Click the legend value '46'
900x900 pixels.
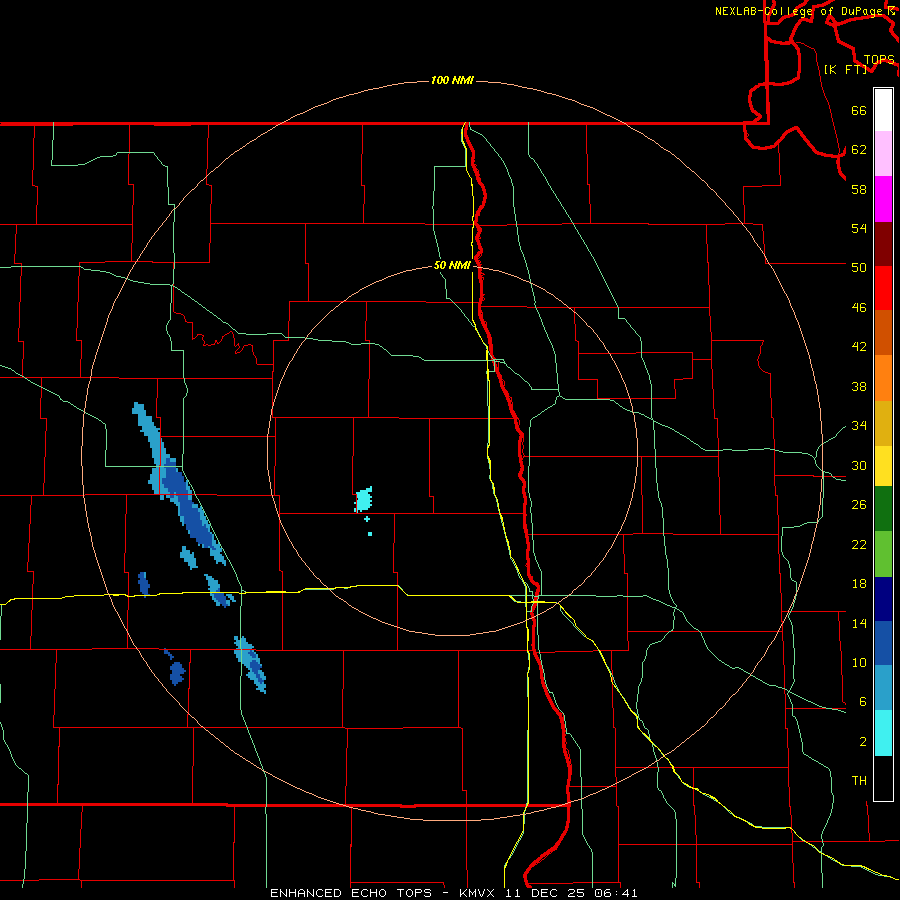point(859,308)
